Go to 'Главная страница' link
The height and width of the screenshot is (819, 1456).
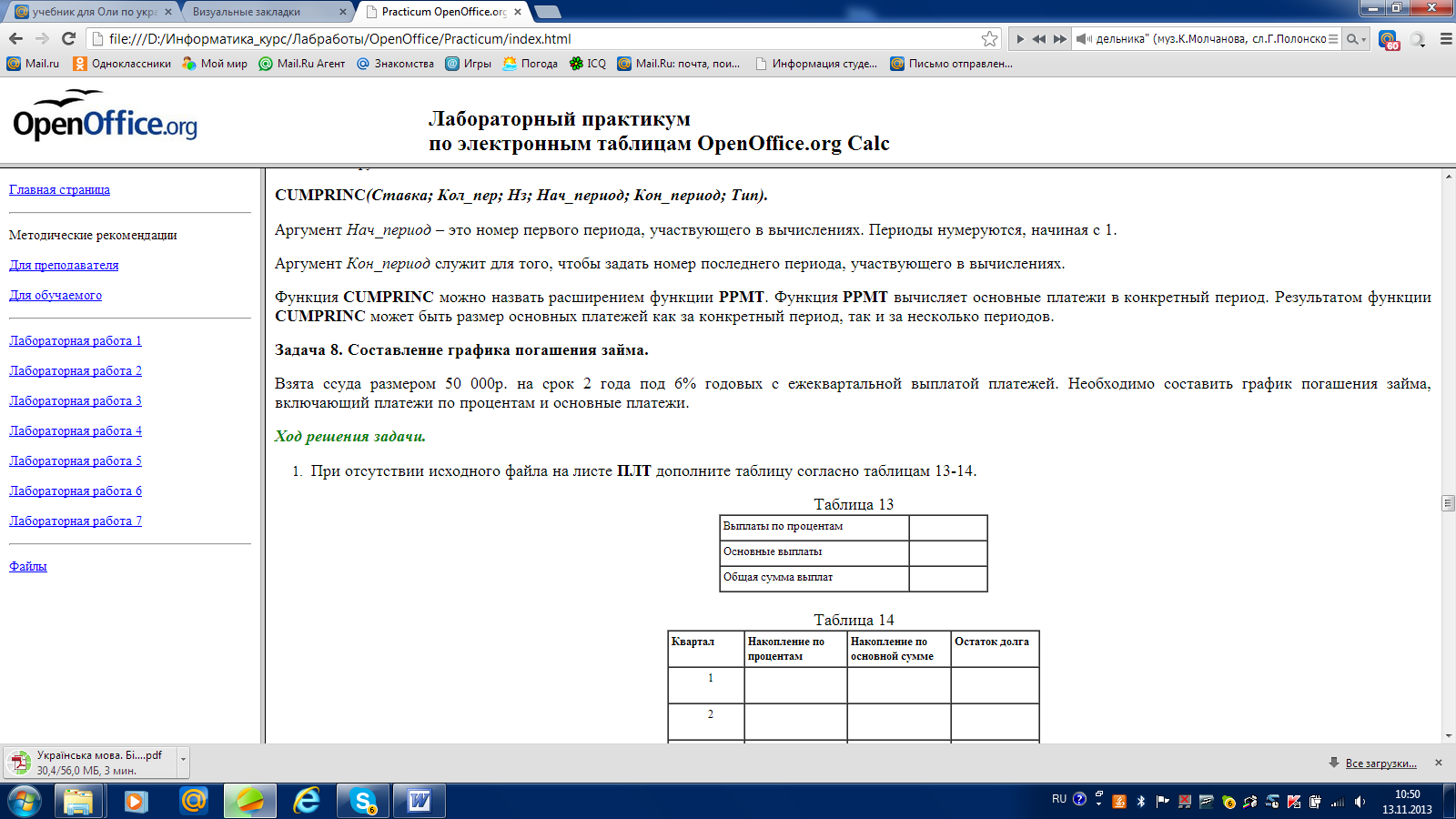pos(59,189)
